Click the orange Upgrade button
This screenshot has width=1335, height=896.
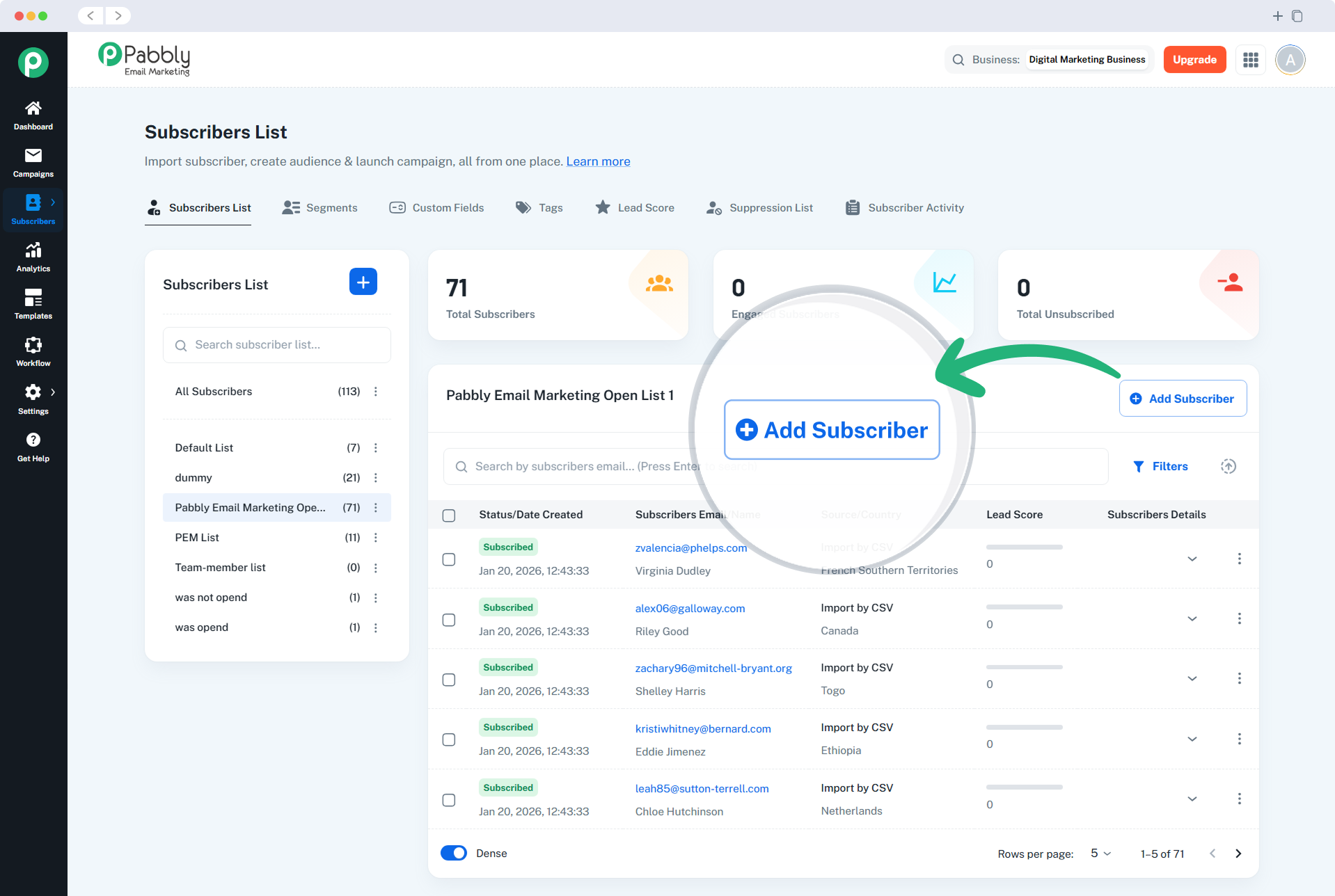pyautogui.click(x=1194, y=60)
